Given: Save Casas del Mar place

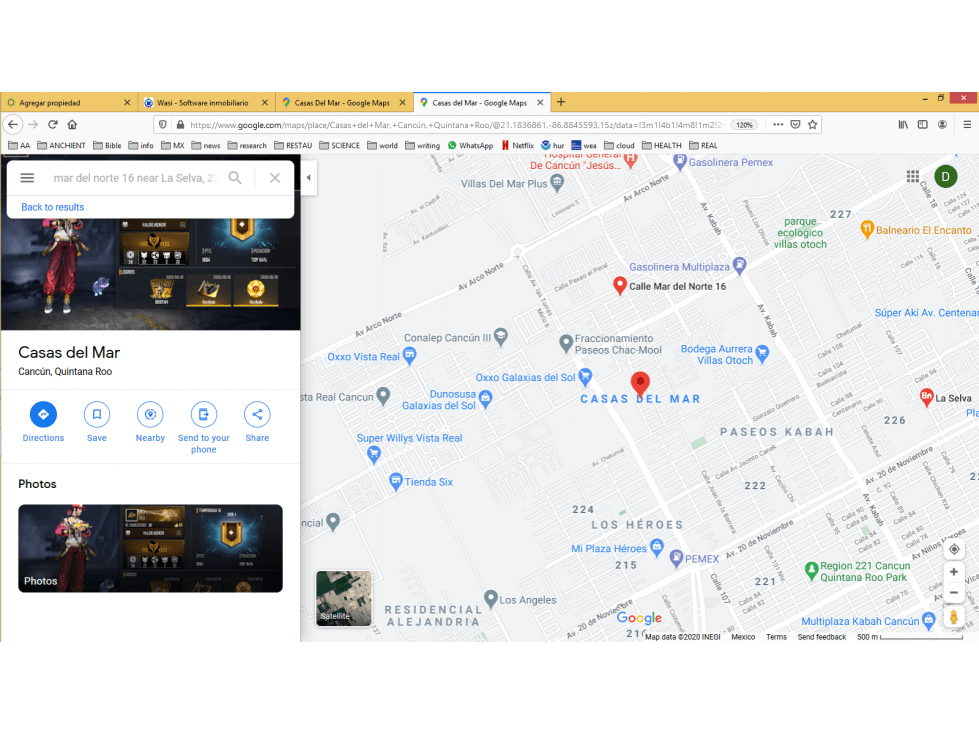Looking at the screenshot, I should point(97,414).
